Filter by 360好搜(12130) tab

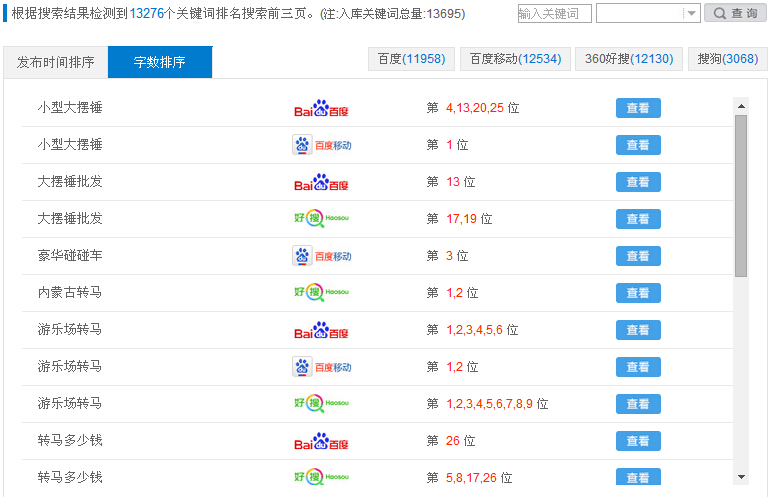pos(629,59)
